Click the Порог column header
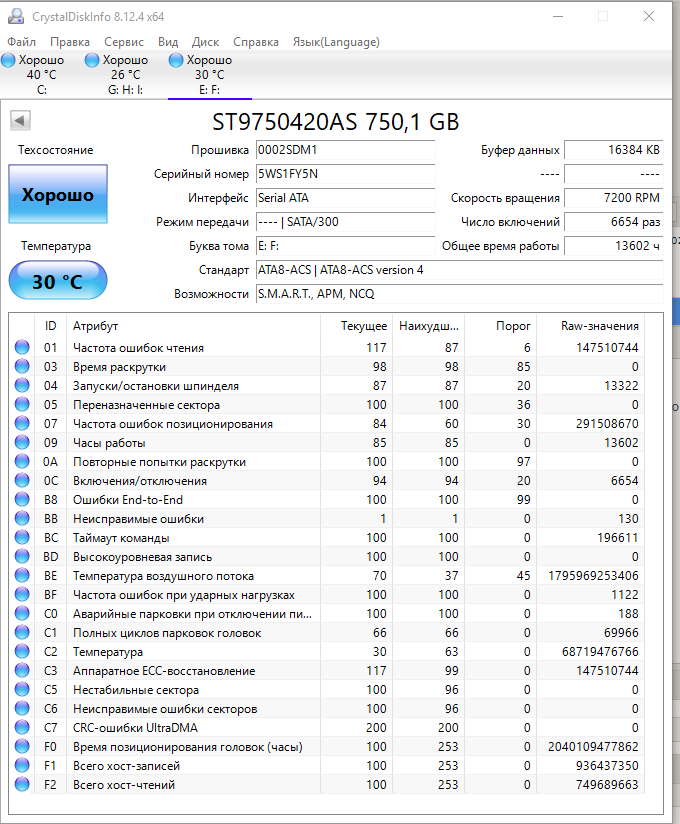The image size is (680, 824). pos(501,326)
